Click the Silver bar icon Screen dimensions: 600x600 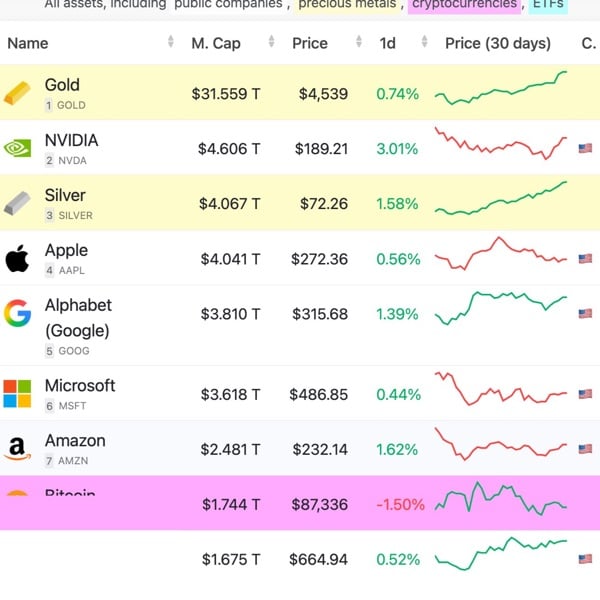click(17, 203)
